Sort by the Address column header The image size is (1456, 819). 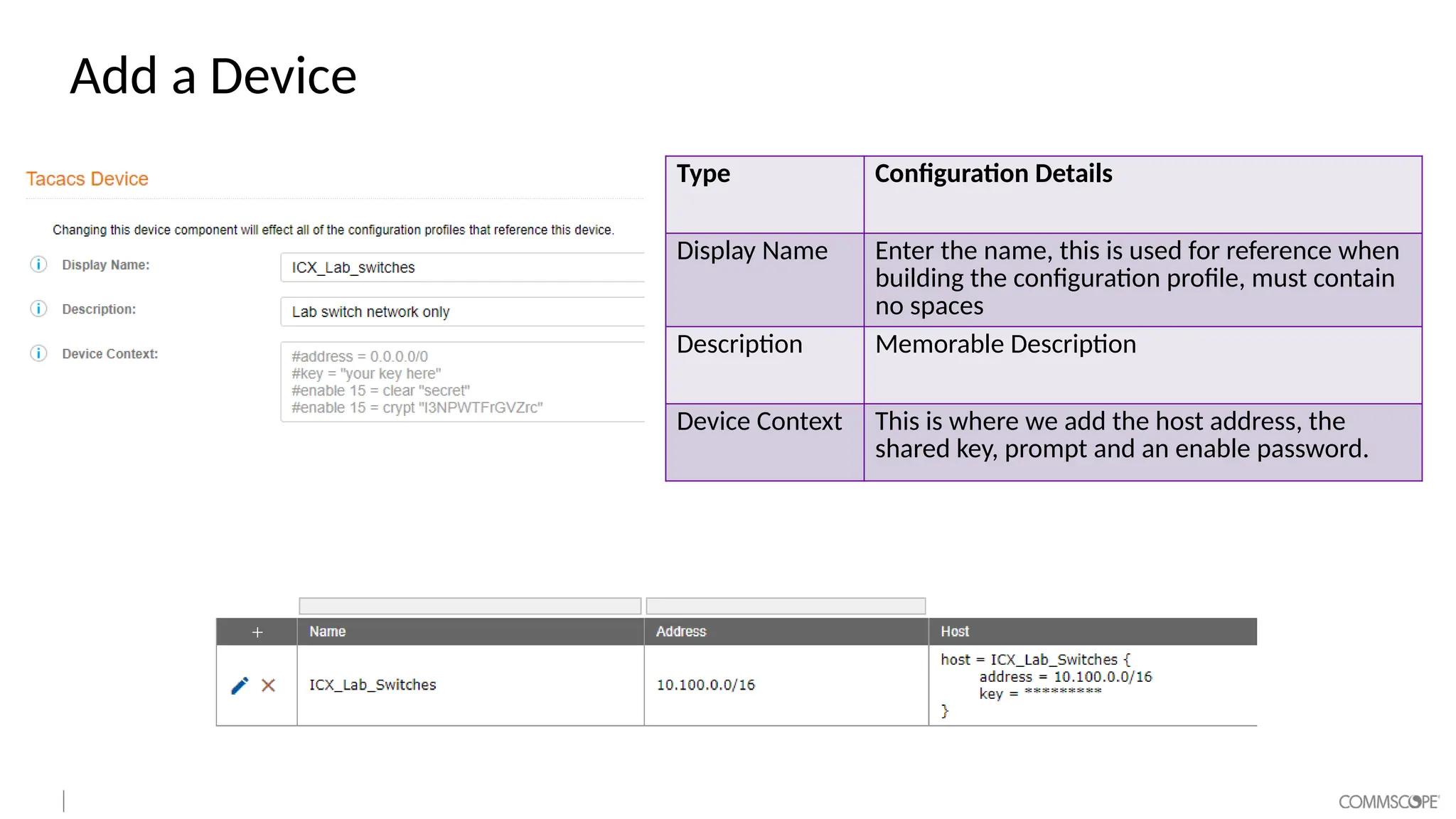[786, 631]
